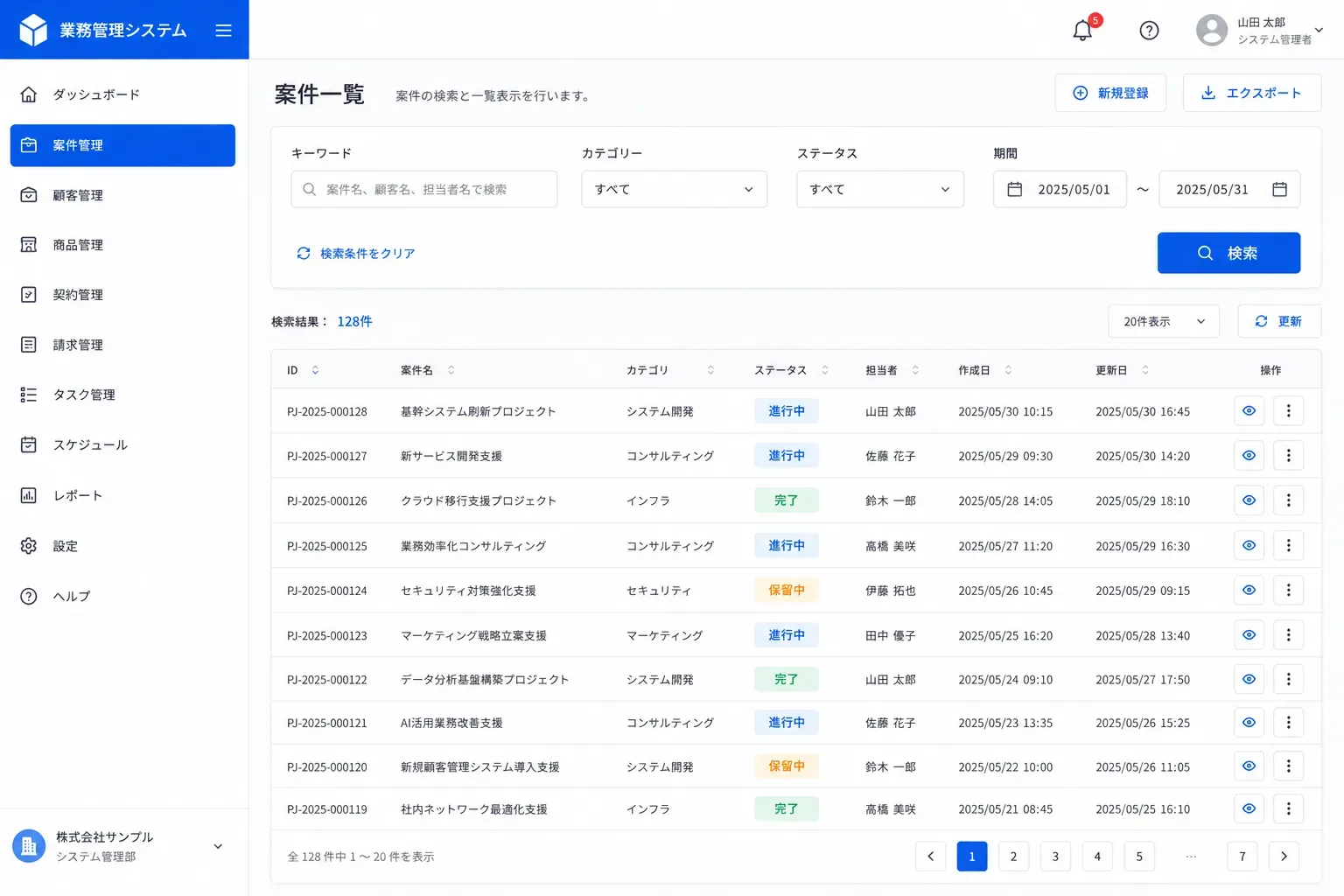View details of PJ-2025-000123 eye icon

click(1249, 635)
